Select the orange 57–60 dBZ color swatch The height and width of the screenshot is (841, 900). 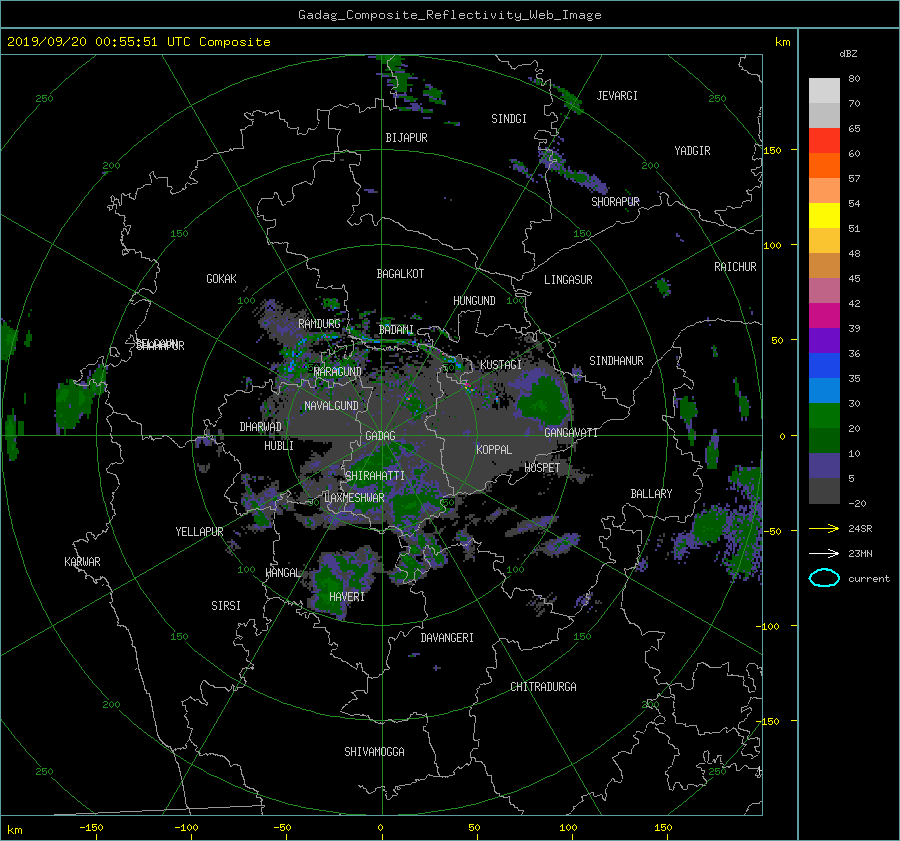coord(824,166)
